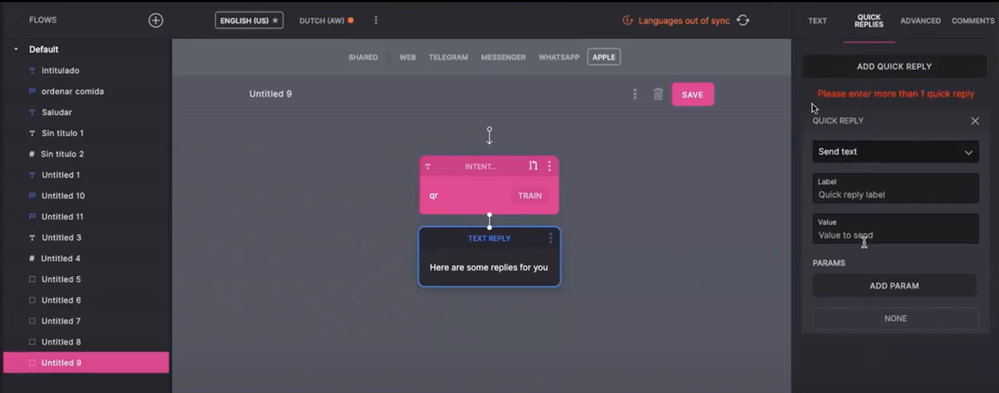Select the WhatsApp channel tab
Screen dimensions: 999x393
click(559, 57)
